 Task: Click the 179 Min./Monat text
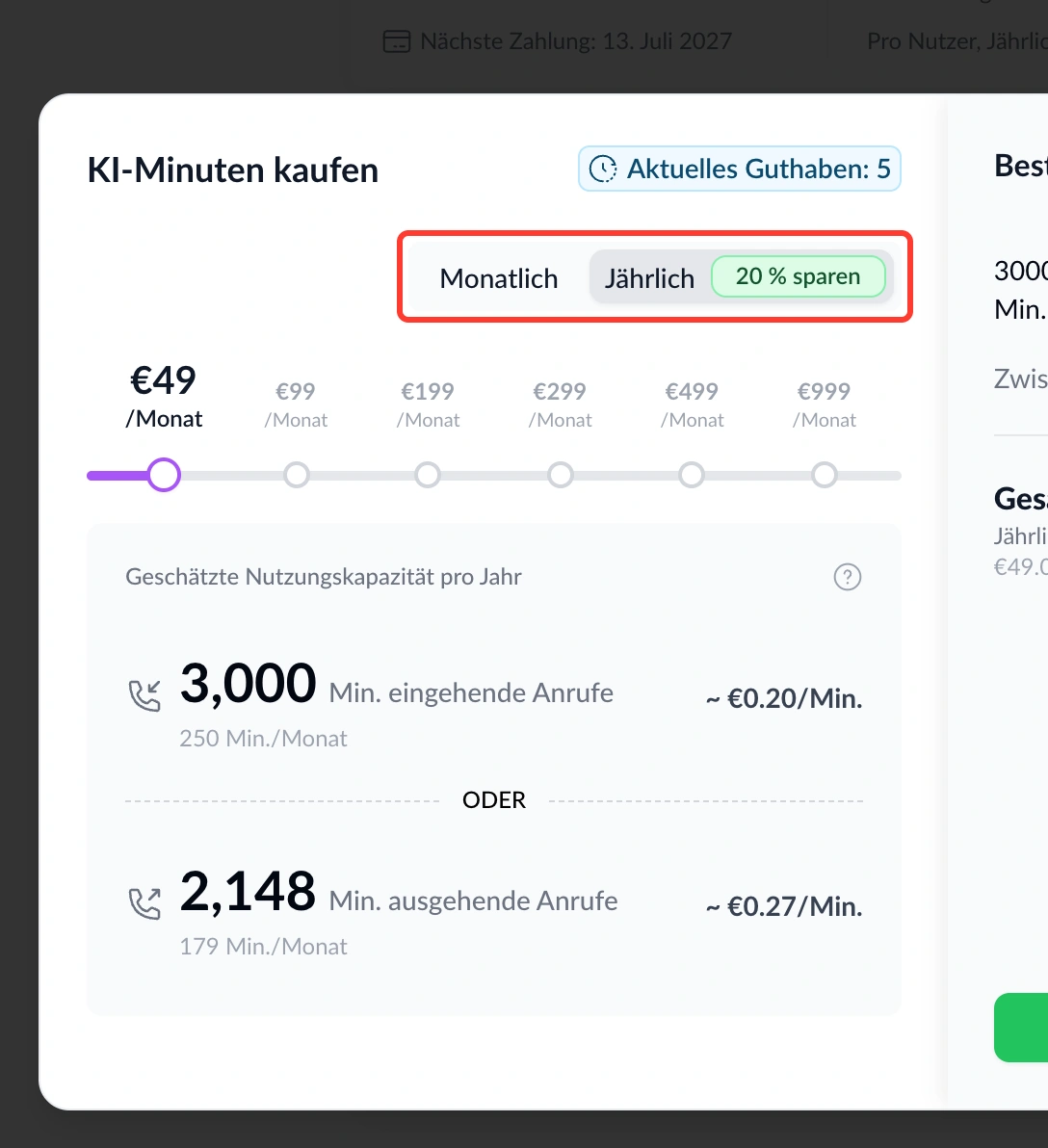(264, 946)
